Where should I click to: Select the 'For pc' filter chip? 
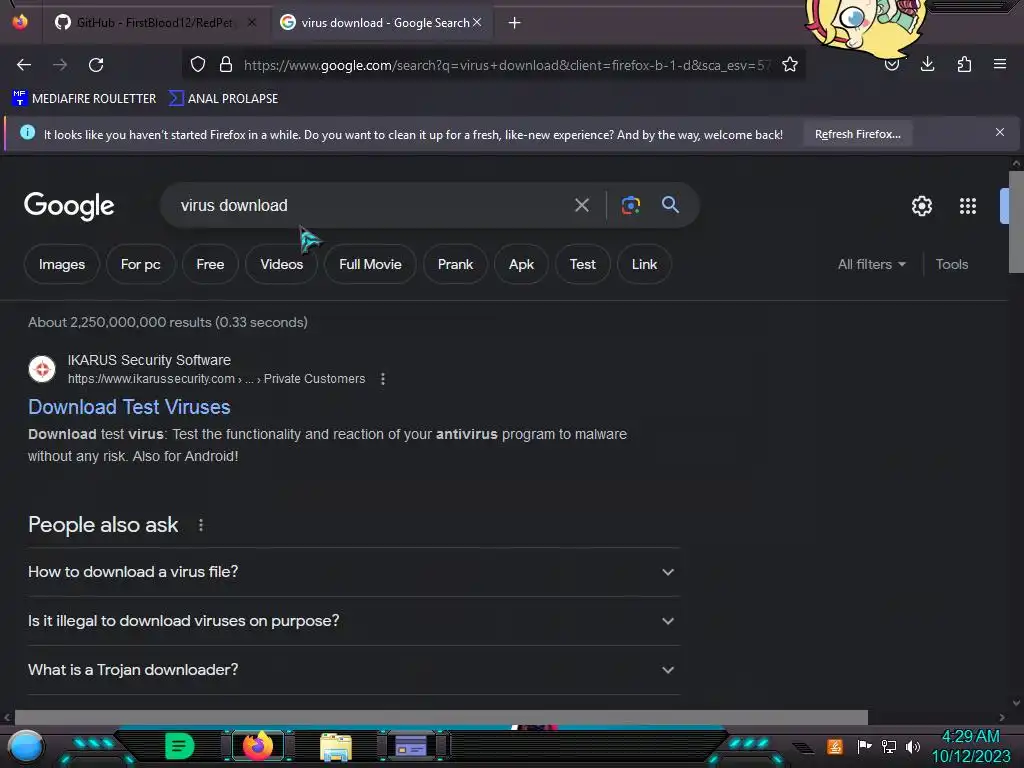tap(140, 264)
